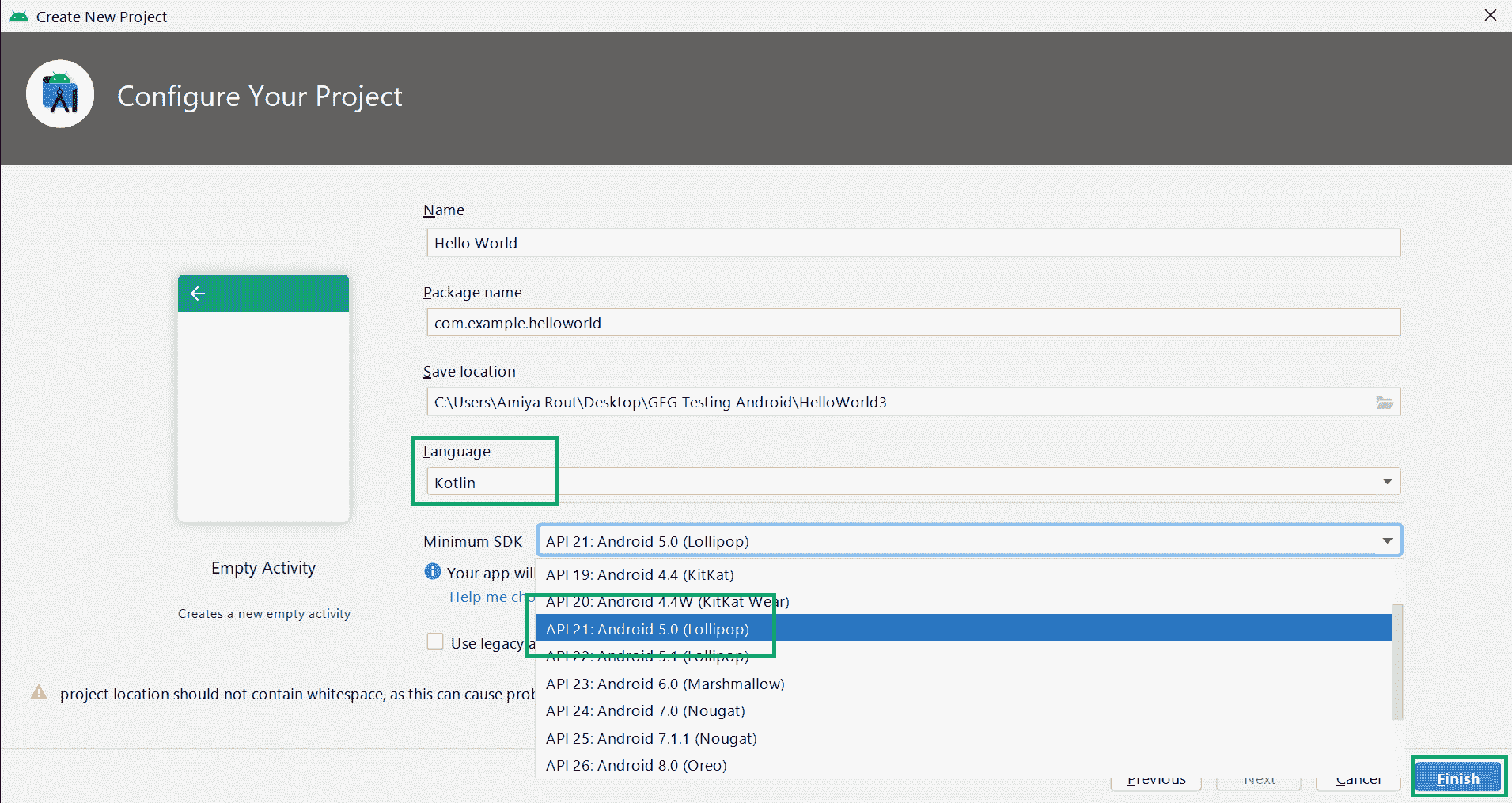Click the folder browse icon in Save location
1512x803 pixels.
(1384, 403)
